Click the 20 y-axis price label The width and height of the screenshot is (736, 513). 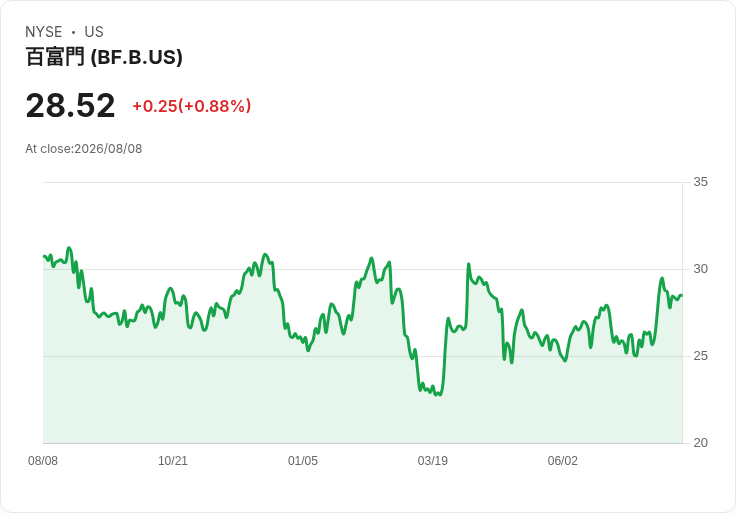[x=700, y=443]
